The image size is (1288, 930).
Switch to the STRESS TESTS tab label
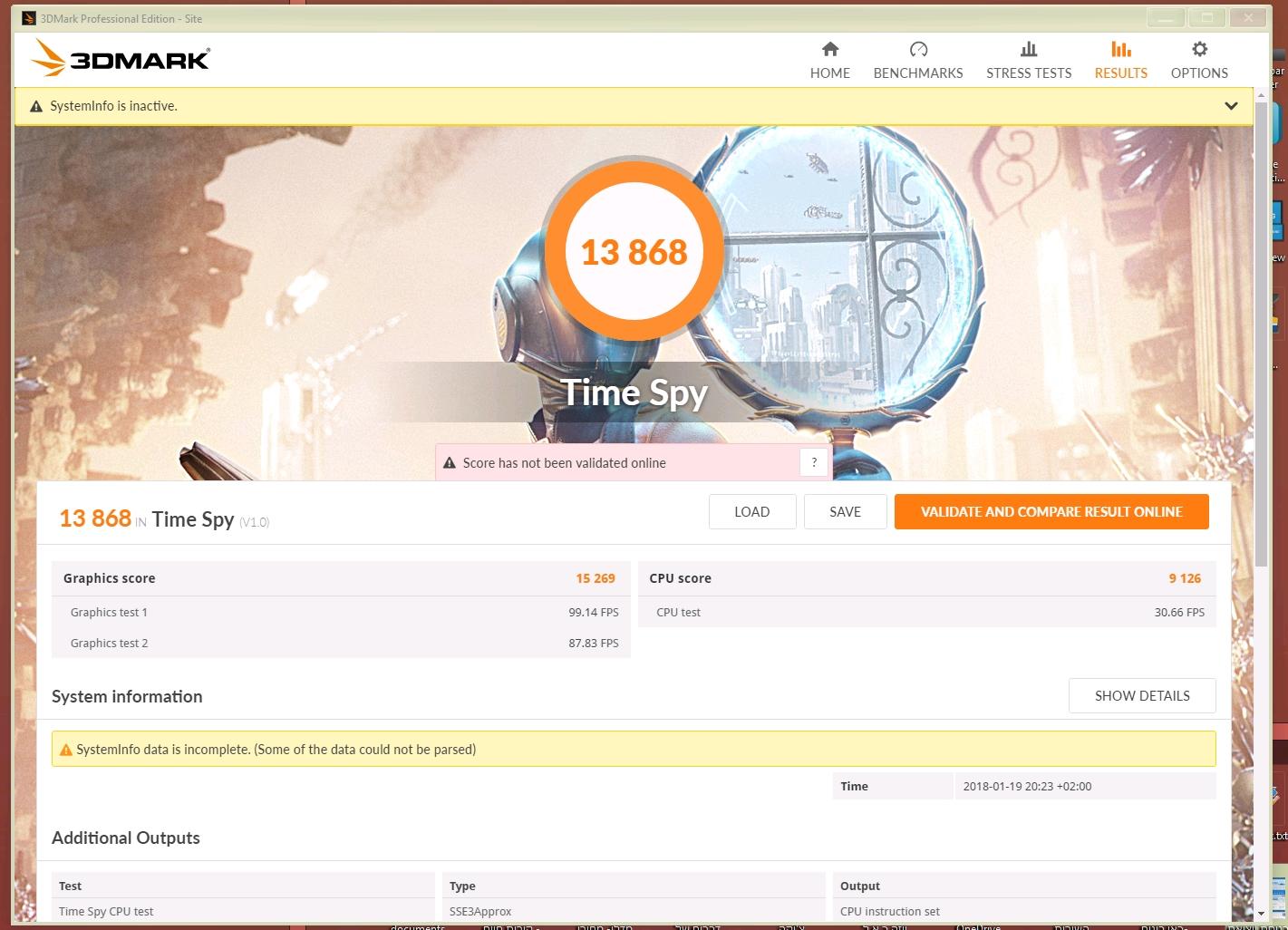pos(1029,73)
